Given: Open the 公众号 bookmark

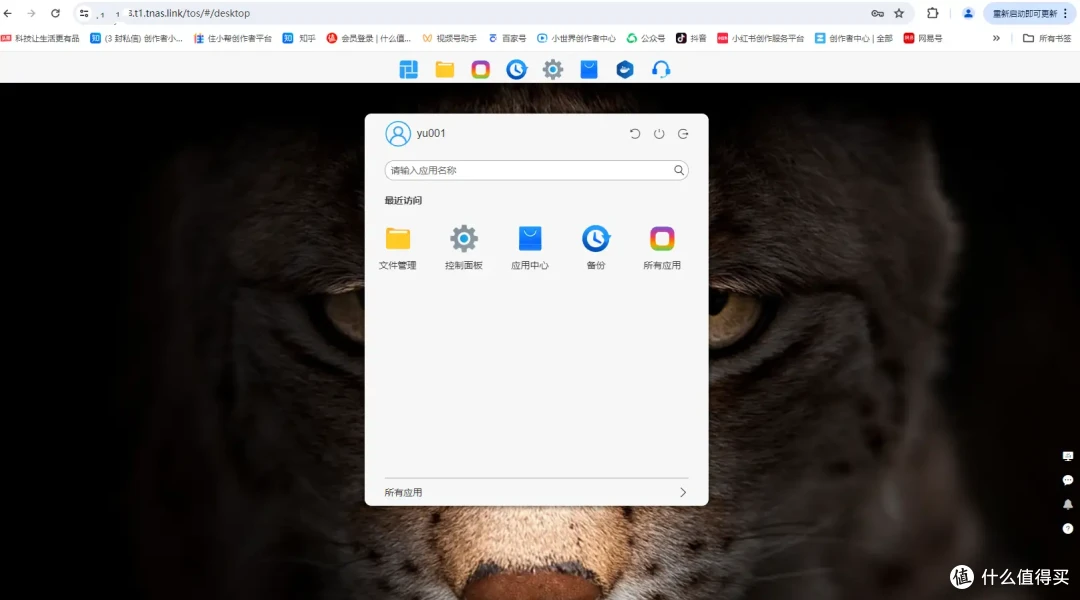Looking at the screenshot, I should click(645, 39).
